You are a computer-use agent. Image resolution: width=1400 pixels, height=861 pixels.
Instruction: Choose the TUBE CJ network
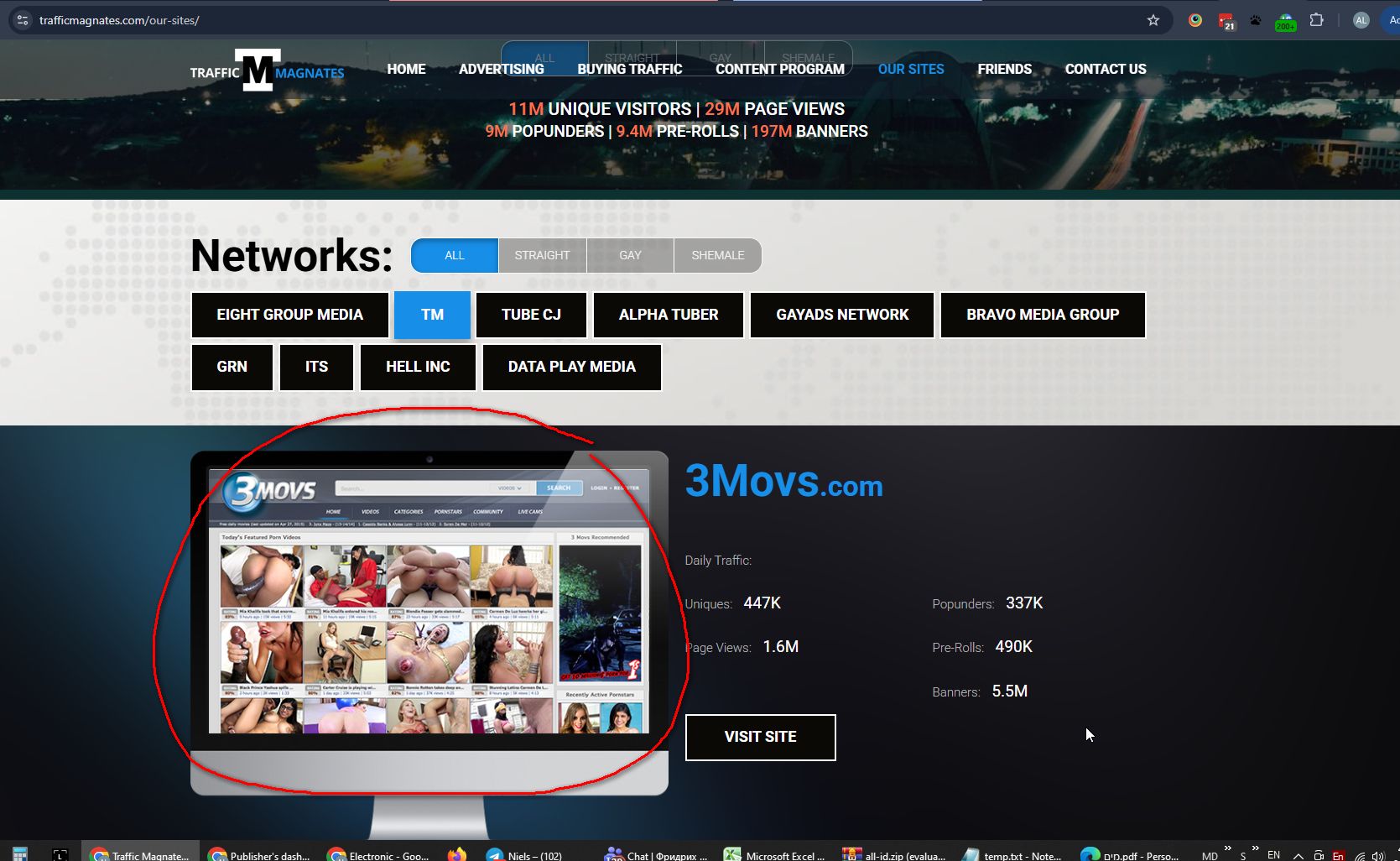[x=531, y=315]
